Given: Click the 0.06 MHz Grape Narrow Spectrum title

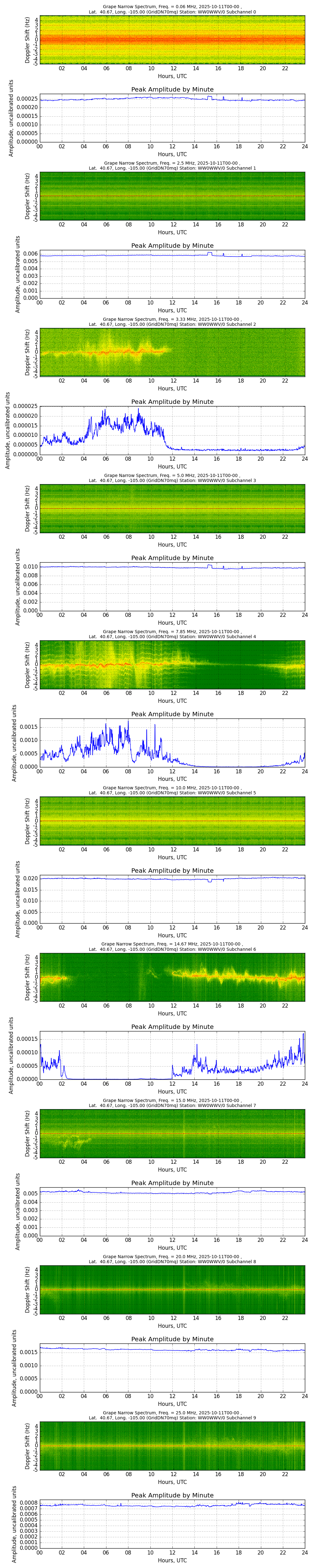Looking at the screenshot, I should click(x=172, y=7).
